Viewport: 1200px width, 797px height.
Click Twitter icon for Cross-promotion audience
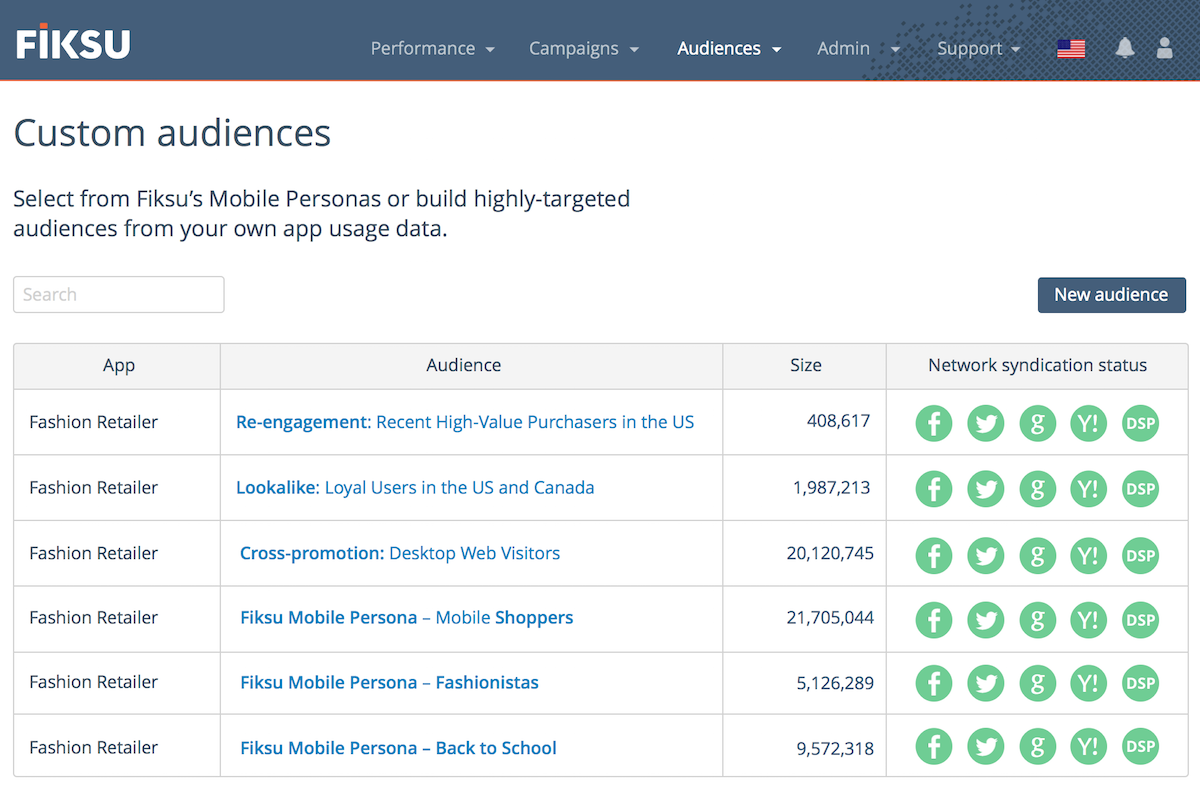coord(986,555)
